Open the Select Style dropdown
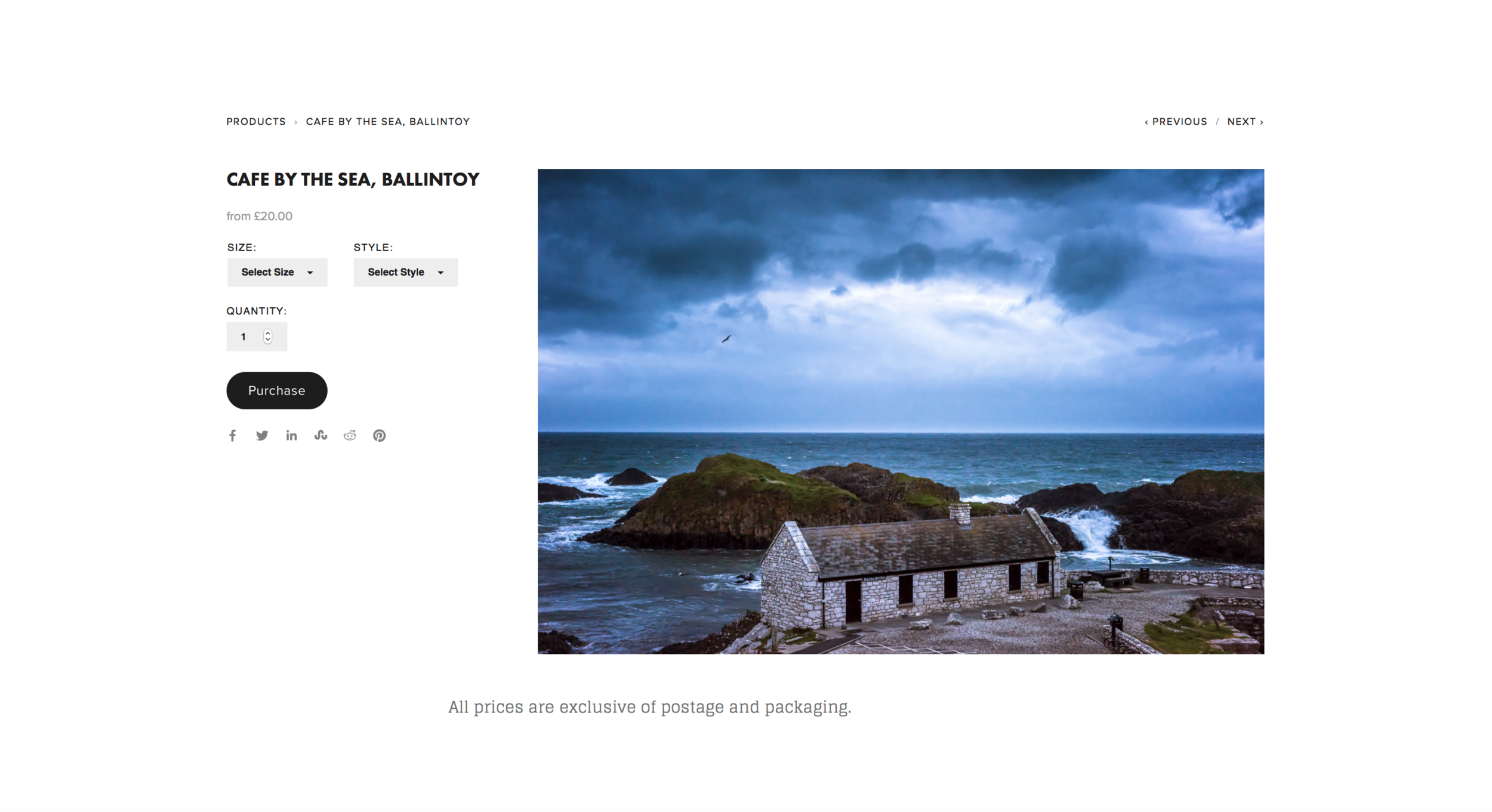 click(406, 272)
